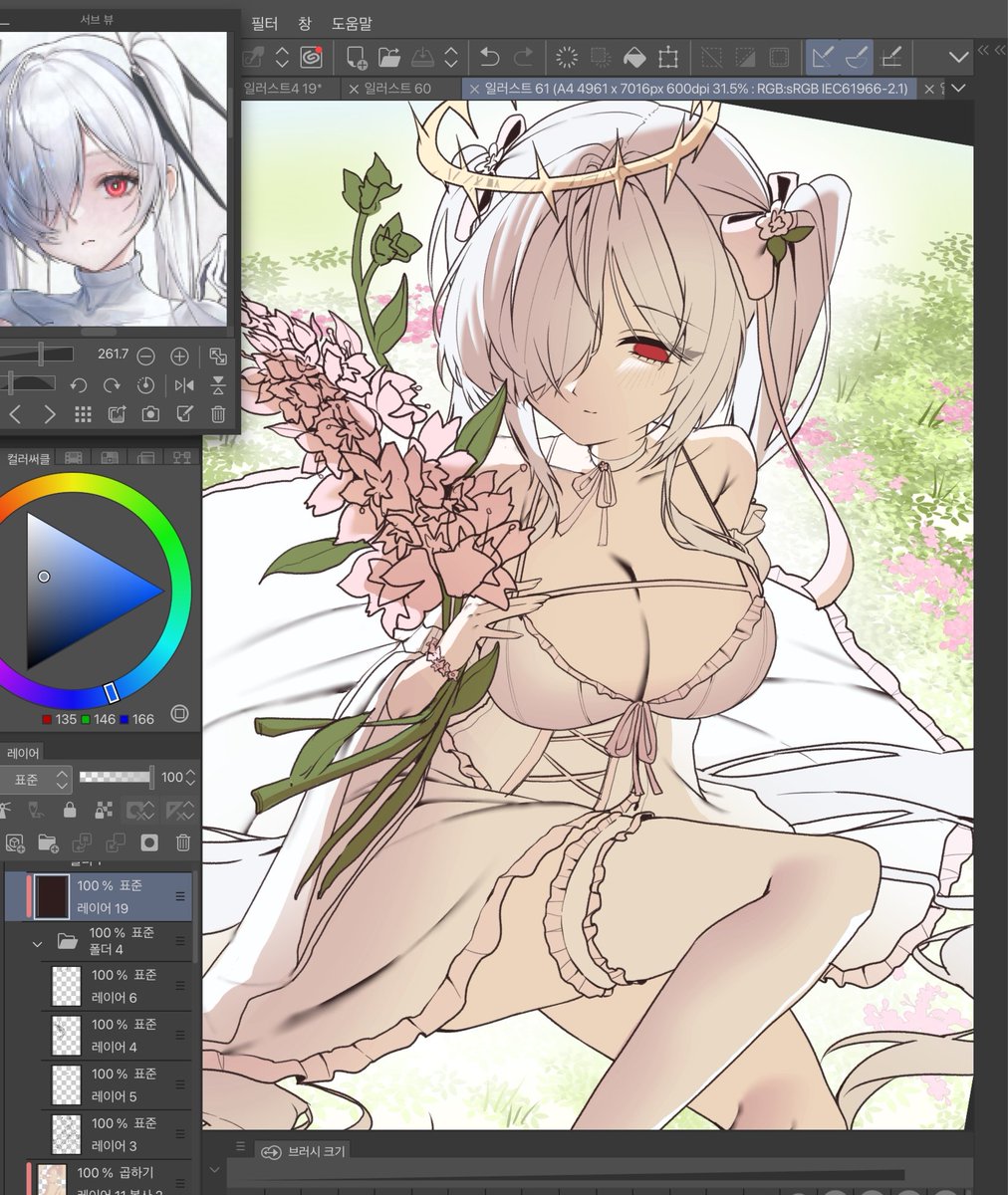This screenshot has width=1008, height=1195.
Task: Toggle lock transparent pixels
Action: 104,810
